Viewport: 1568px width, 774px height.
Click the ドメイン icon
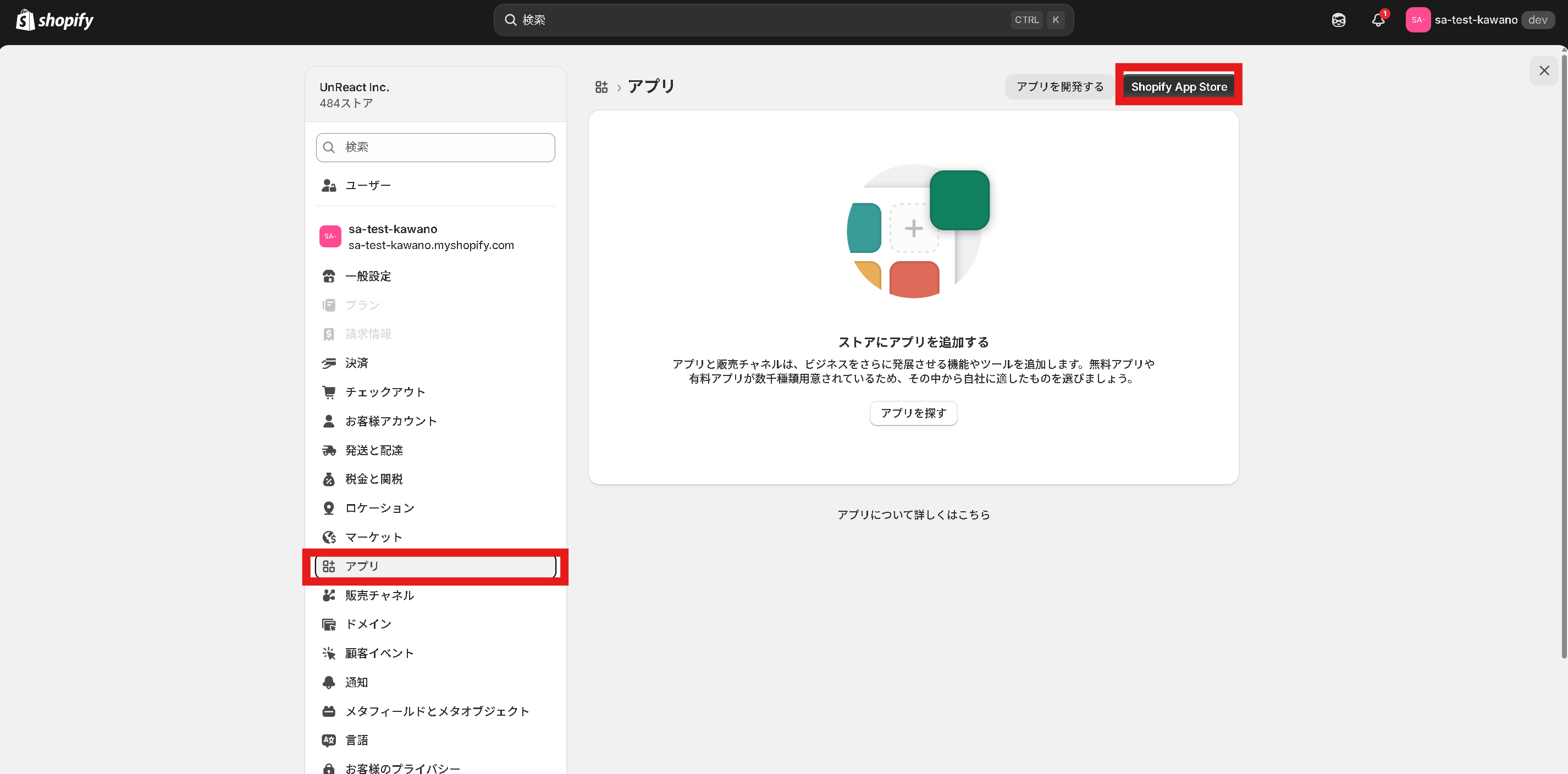point(329,624)
